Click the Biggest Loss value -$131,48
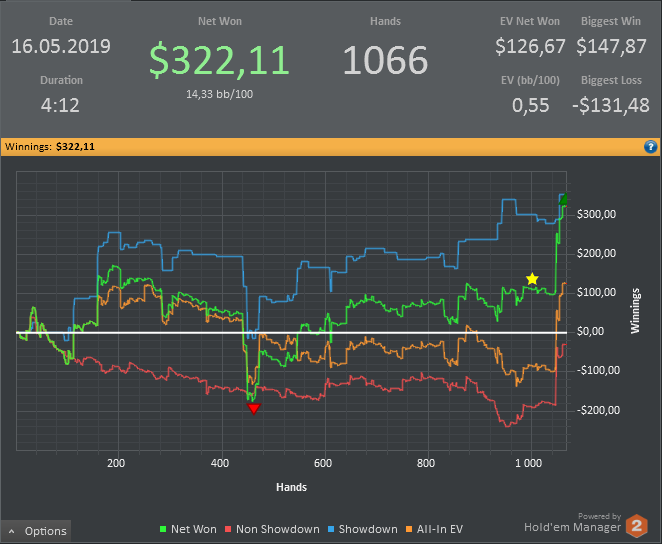 tap(610, 105)
